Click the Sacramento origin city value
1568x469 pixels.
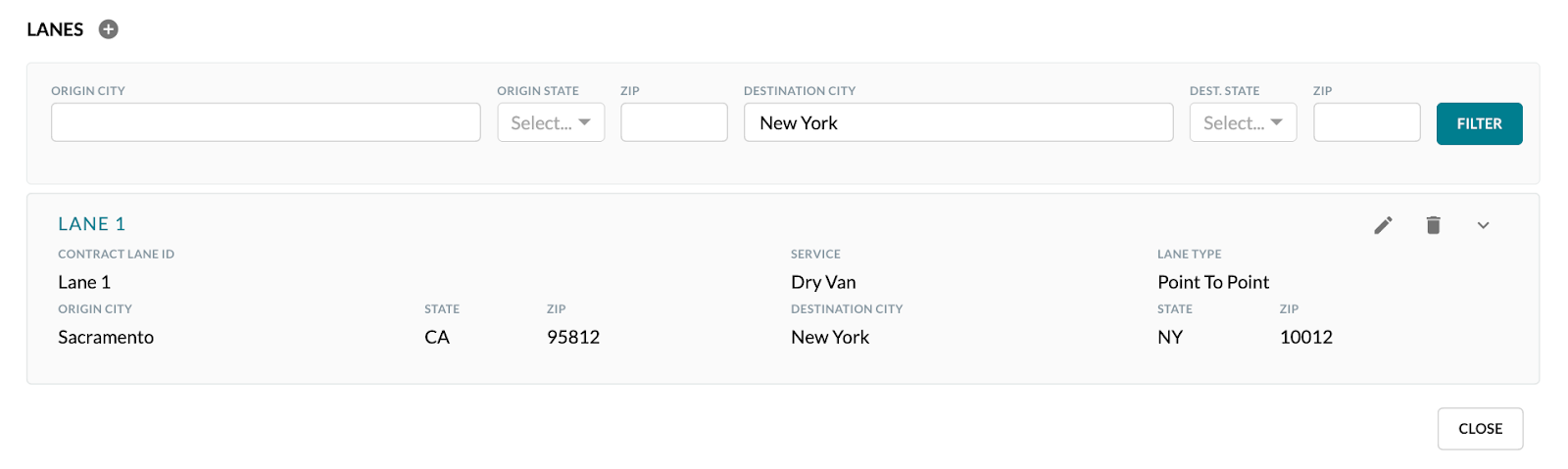[x=106, y=337]
